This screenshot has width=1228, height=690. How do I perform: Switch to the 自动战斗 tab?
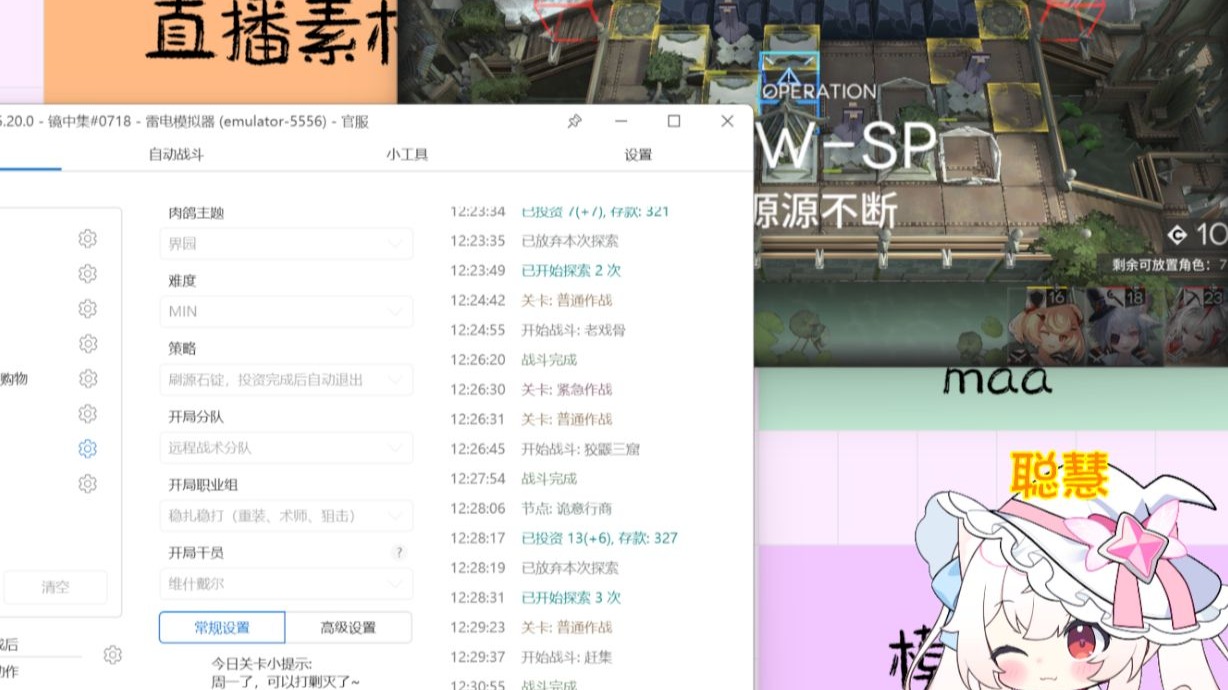pyautogui.click(x=176, y=154)
